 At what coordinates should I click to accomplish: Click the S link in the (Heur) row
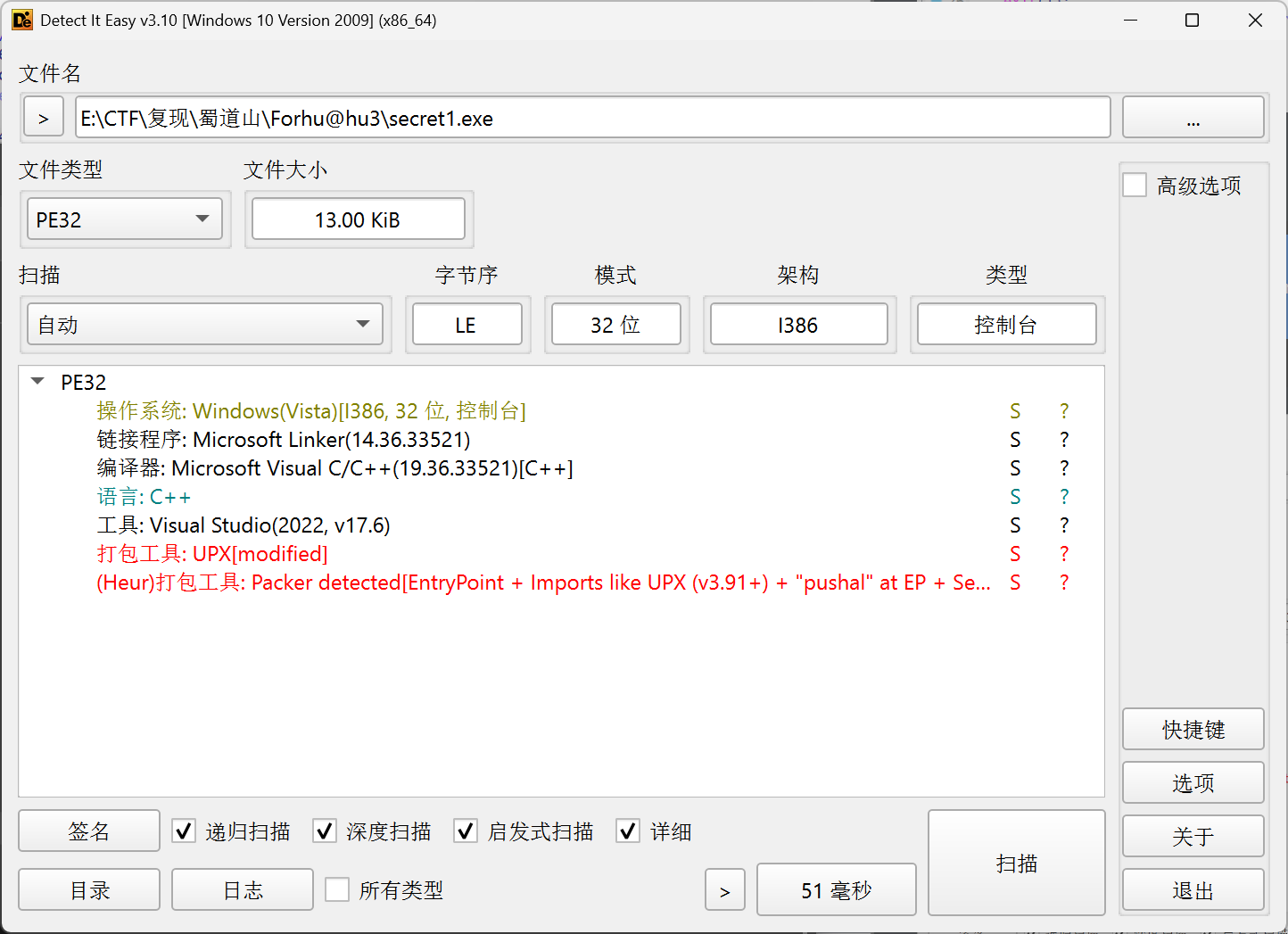1015,582
